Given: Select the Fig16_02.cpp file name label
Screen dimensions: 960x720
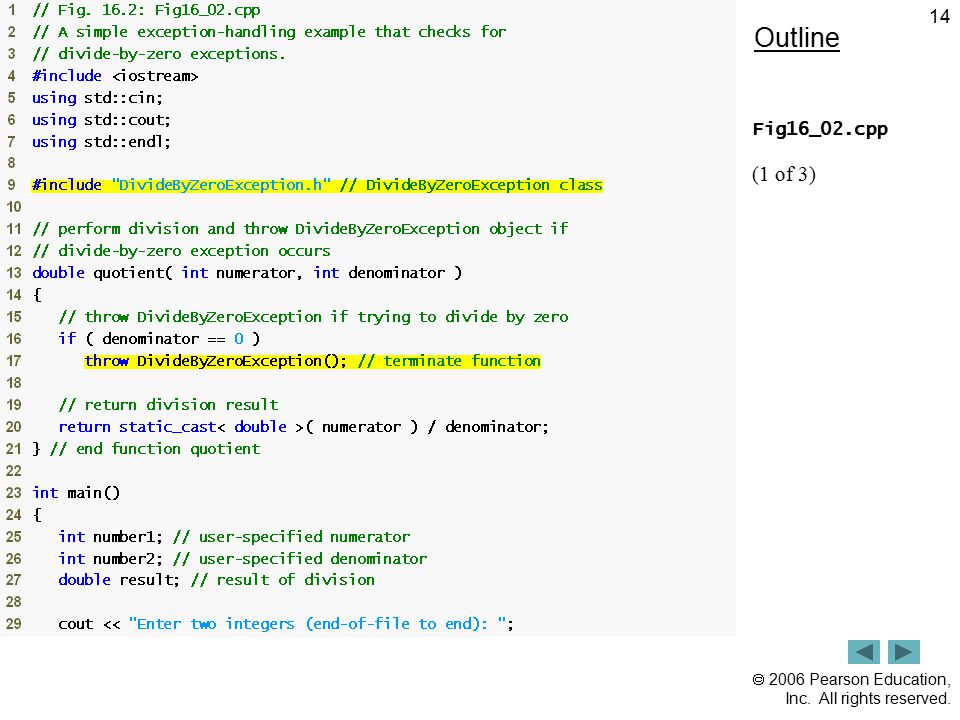Looking at the screenshot, I should tap(820, 129).
